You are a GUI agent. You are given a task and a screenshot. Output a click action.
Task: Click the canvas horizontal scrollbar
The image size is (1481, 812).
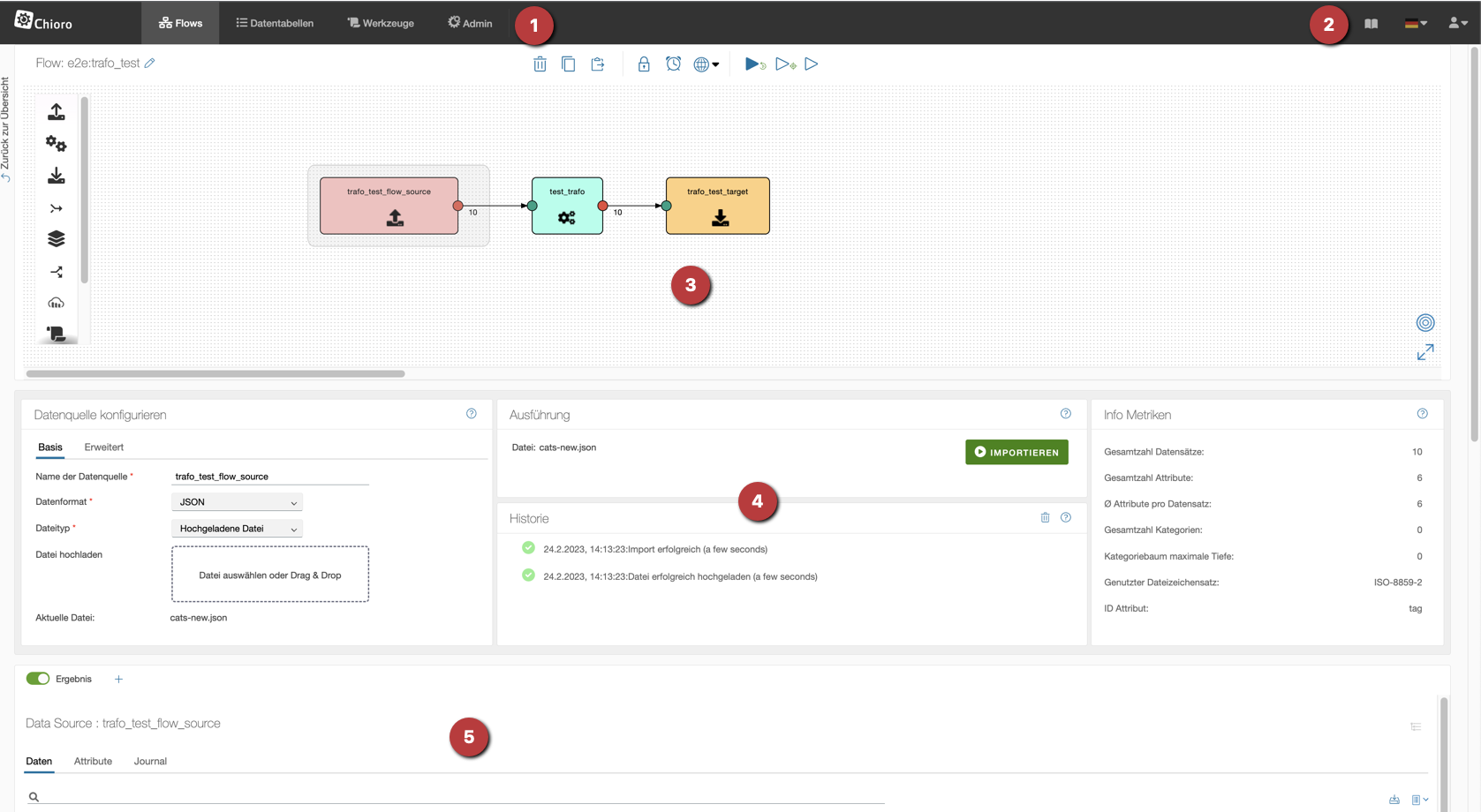[x=215, y=374]
